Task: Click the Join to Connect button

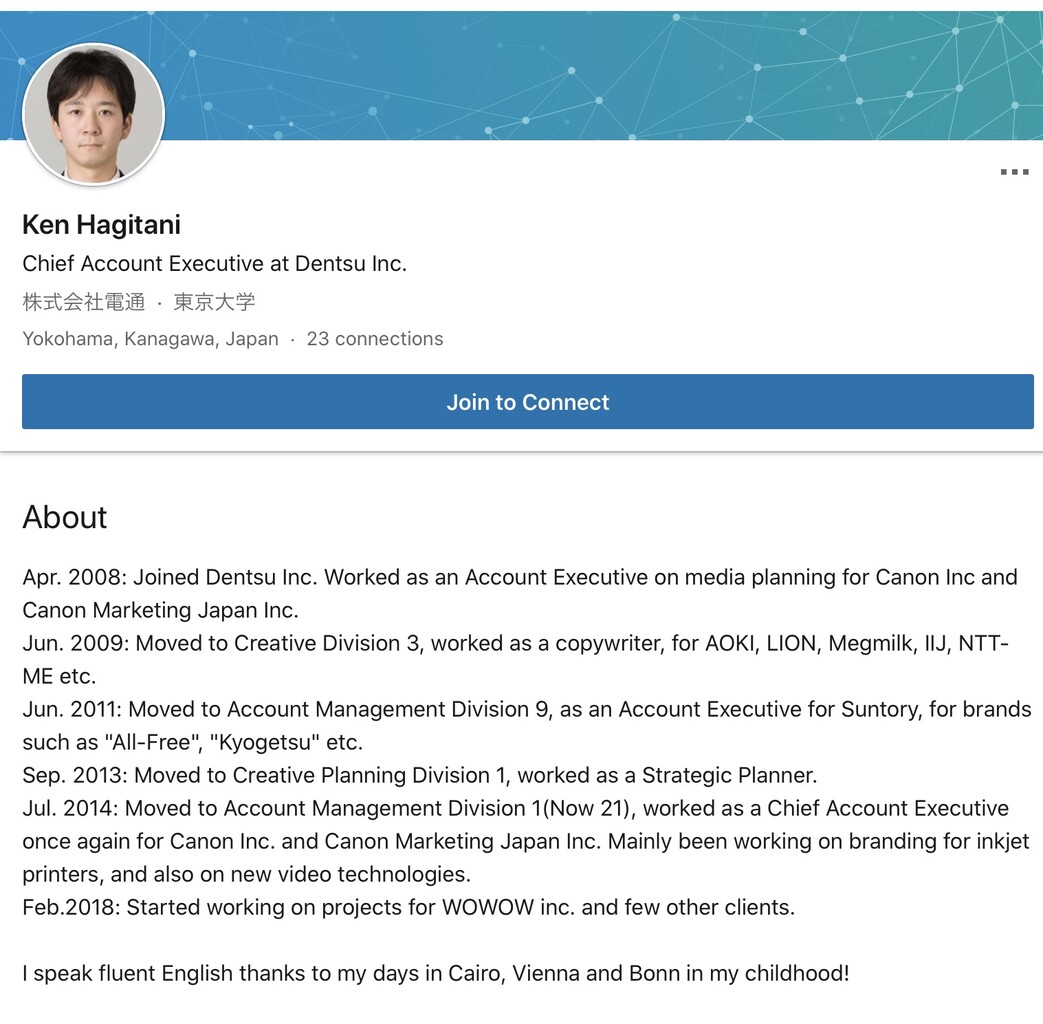Action: pyautogui.click(x=527, y=402)
